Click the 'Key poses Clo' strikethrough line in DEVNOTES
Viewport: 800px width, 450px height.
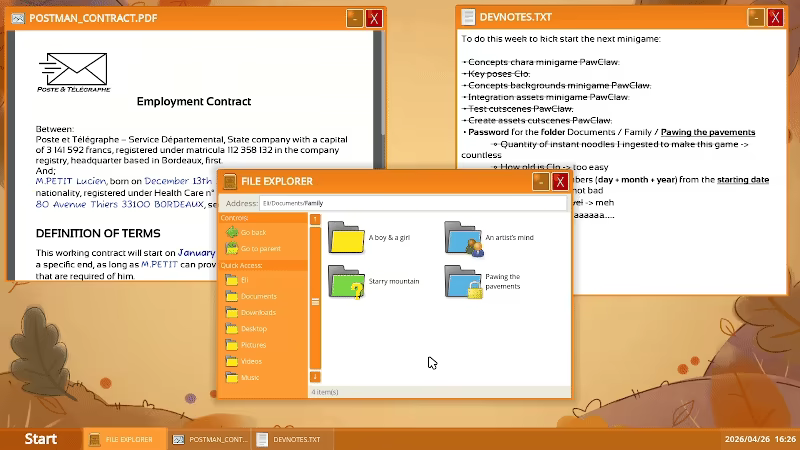click(496, 73)
